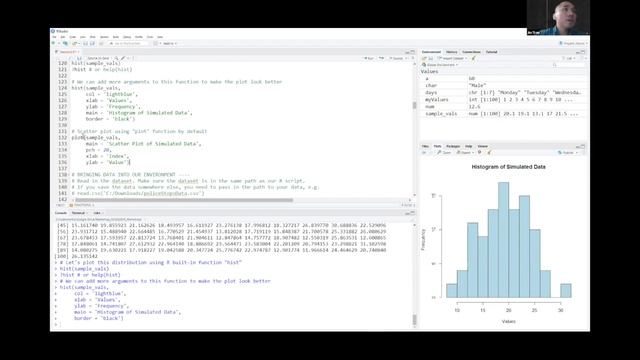Click the save workspace icon in Environment

pos(430,58)
